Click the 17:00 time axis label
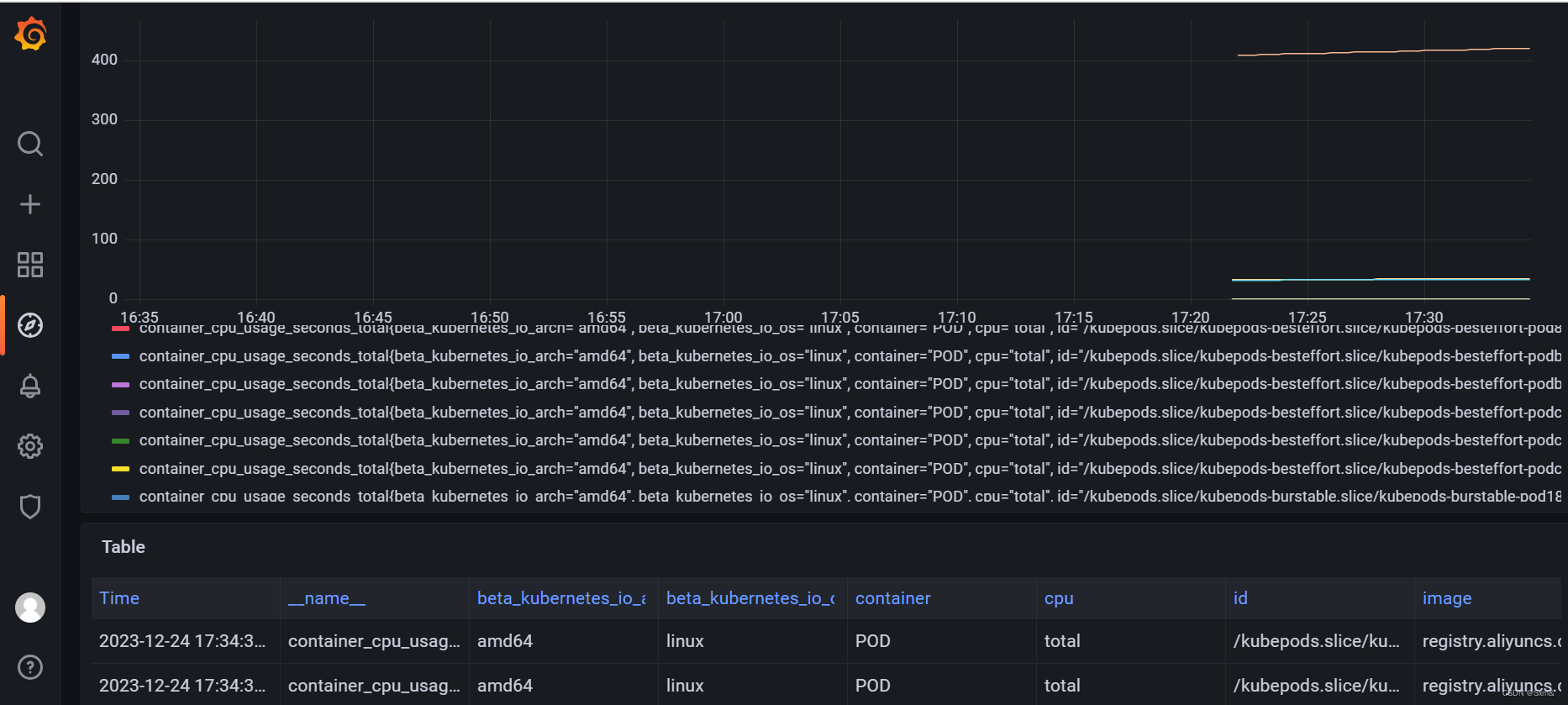This screenshot has height=705, width=1568. click(x=723, y=317)
